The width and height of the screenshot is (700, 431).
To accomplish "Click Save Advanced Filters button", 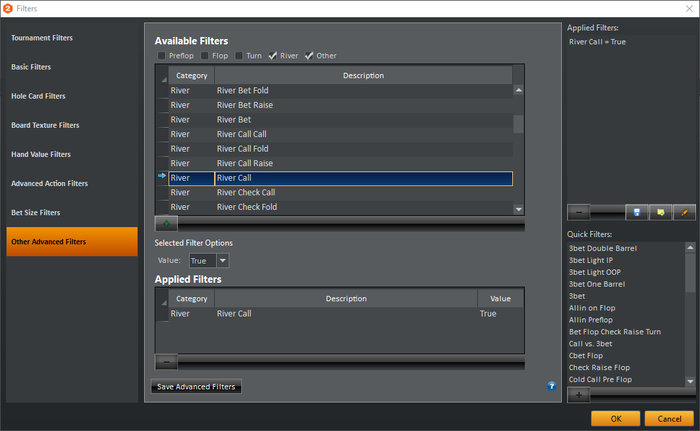I will coord(196,386).
